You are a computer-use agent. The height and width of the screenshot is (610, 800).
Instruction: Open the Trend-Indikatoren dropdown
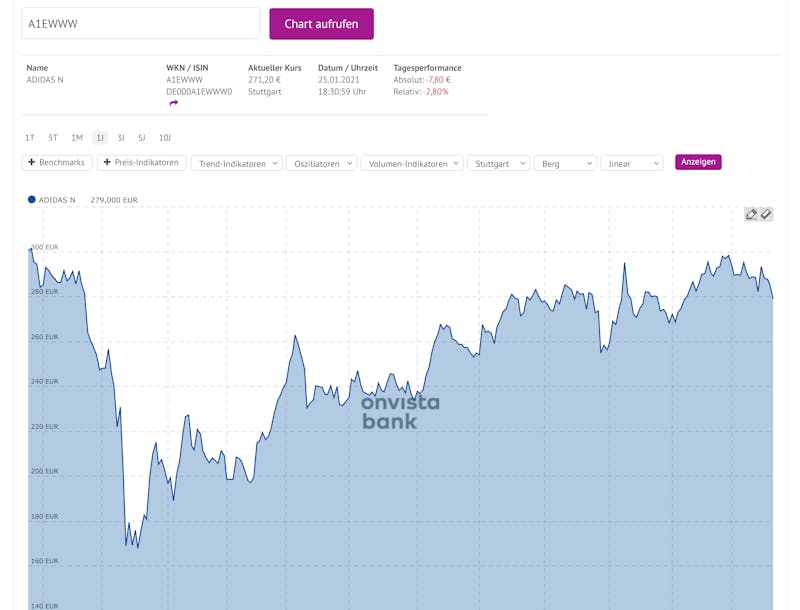click(236, 163)
